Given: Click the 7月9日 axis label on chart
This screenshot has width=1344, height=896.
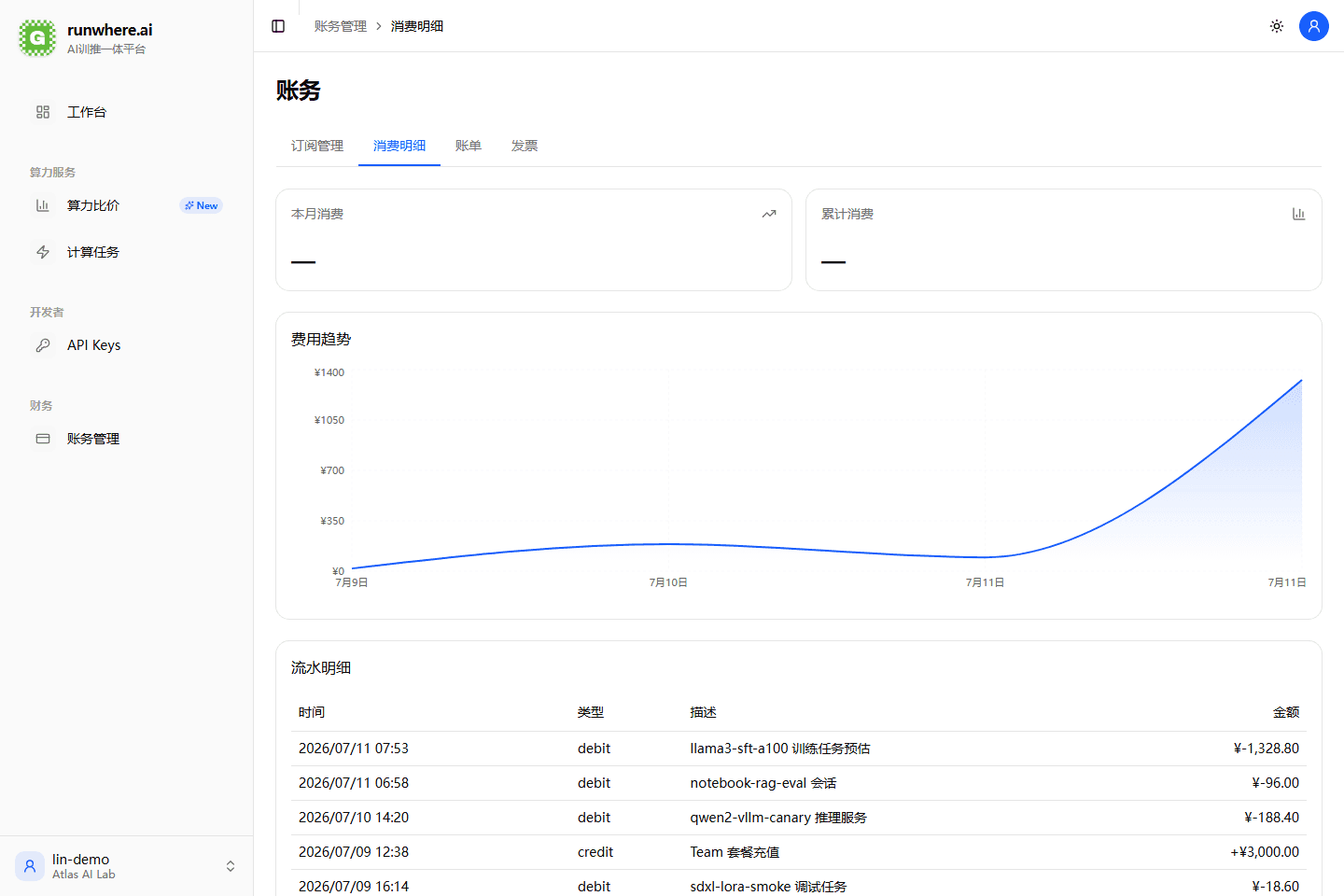Looking at the screenshot, I should [x=352, y=582].
